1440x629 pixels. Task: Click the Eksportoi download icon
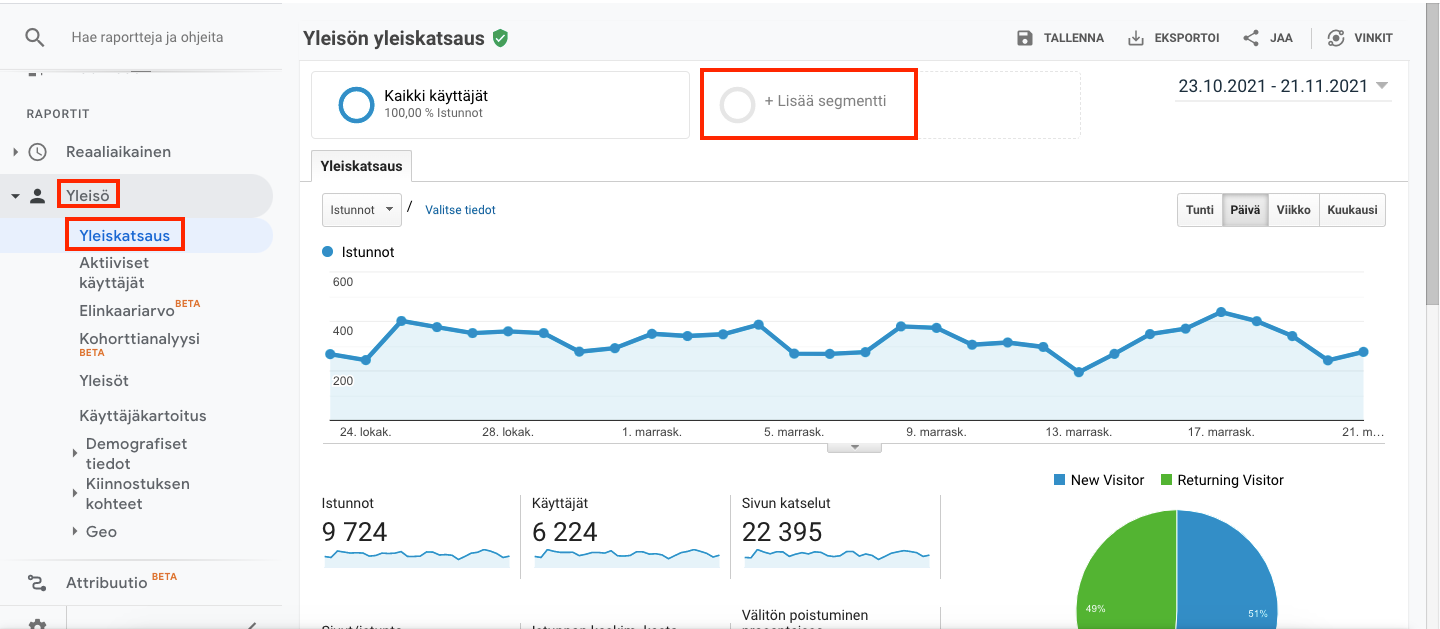point(1135,38)
